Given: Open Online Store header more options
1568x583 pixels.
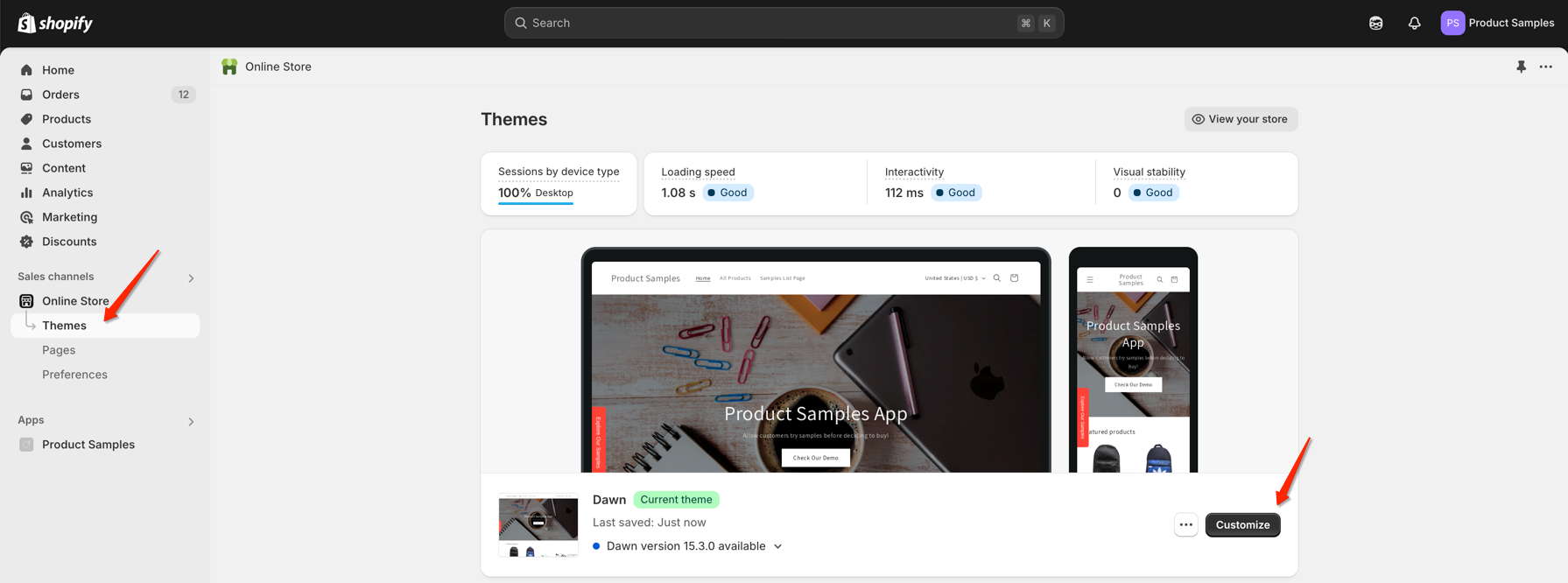Looking at the screenshot, I should [1545, 67].
